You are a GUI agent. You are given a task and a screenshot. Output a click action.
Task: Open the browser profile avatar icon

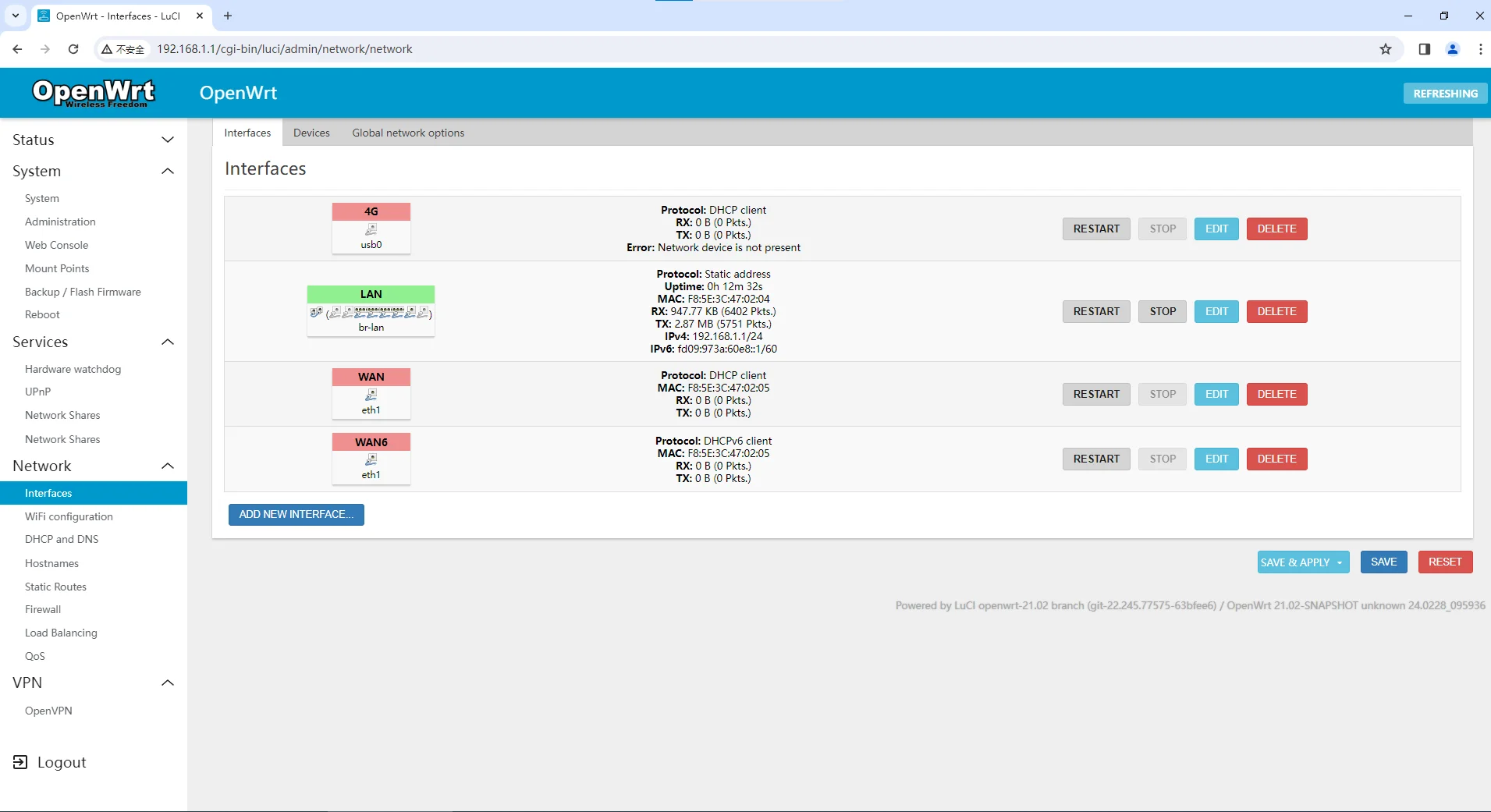(1453, 49)
